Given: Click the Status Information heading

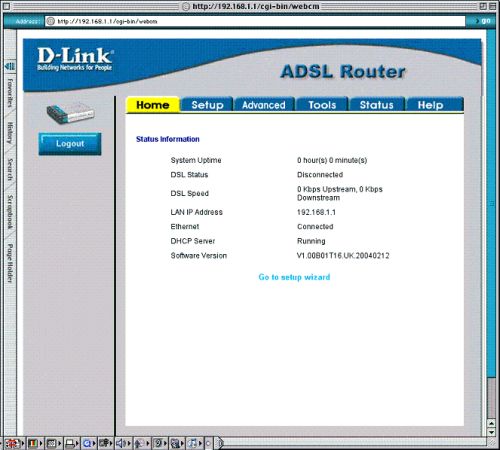Looking at the screenshot, I should [x=168, y=139].
